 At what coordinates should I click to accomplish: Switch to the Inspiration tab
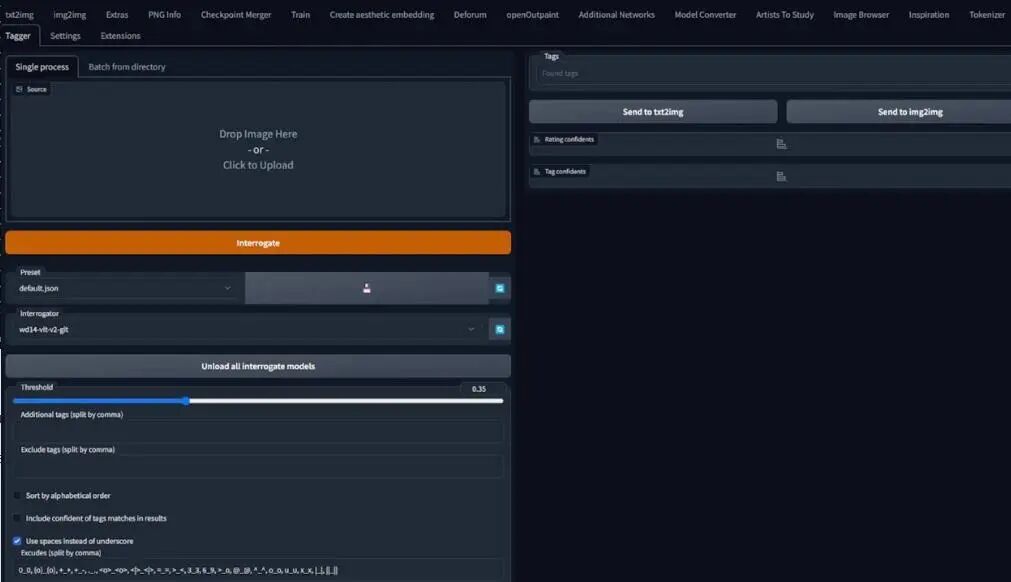pos(928,14)
